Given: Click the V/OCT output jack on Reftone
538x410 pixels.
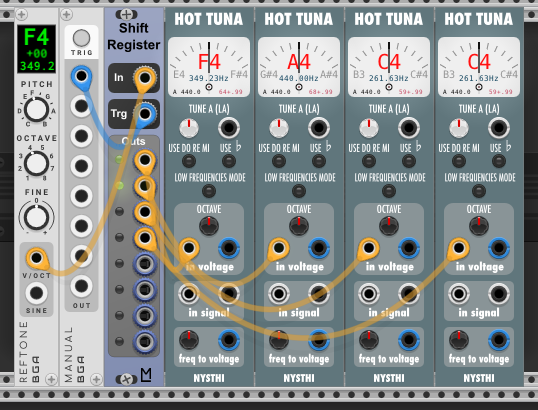Looking at the screenshot, I should click(36, 258).
